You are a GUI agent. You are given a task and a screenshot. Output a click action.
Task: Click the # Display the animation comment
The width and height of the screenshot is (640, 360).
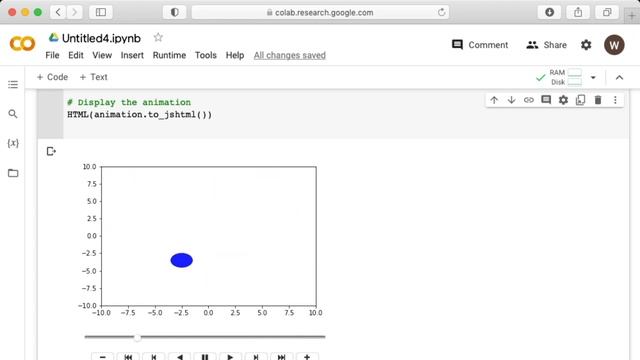pos(129,102)
